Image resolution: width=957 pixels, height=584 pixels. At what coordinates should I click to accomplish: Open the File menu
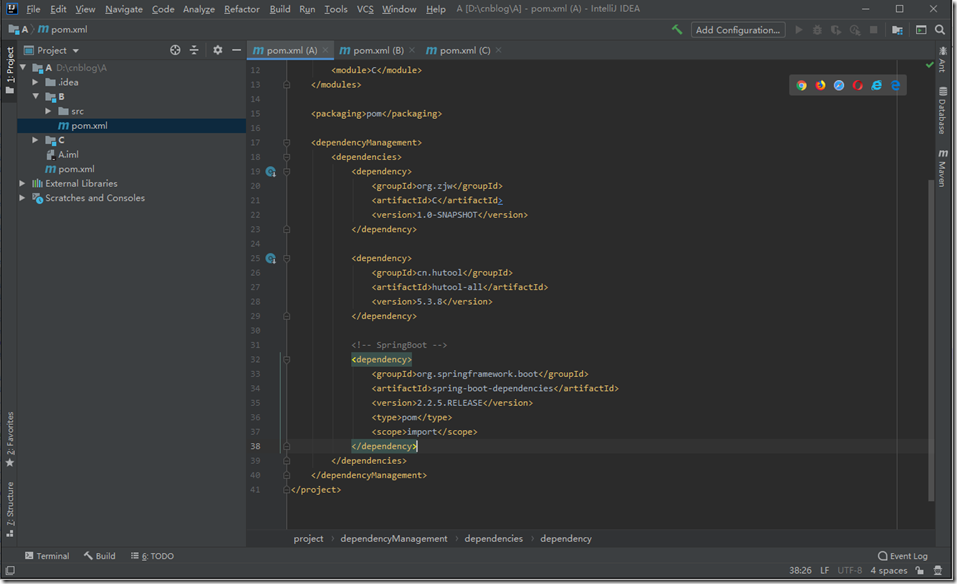click(33, 9)
